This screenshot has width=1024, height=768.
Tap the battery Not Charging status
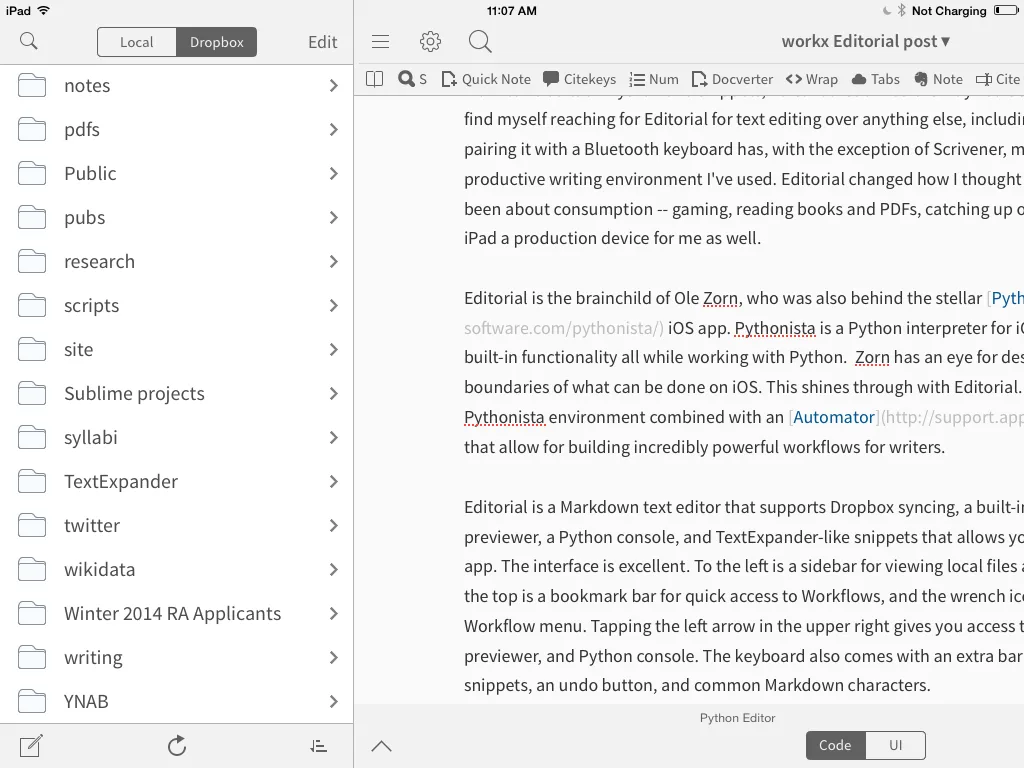click(x=963, y=10)
